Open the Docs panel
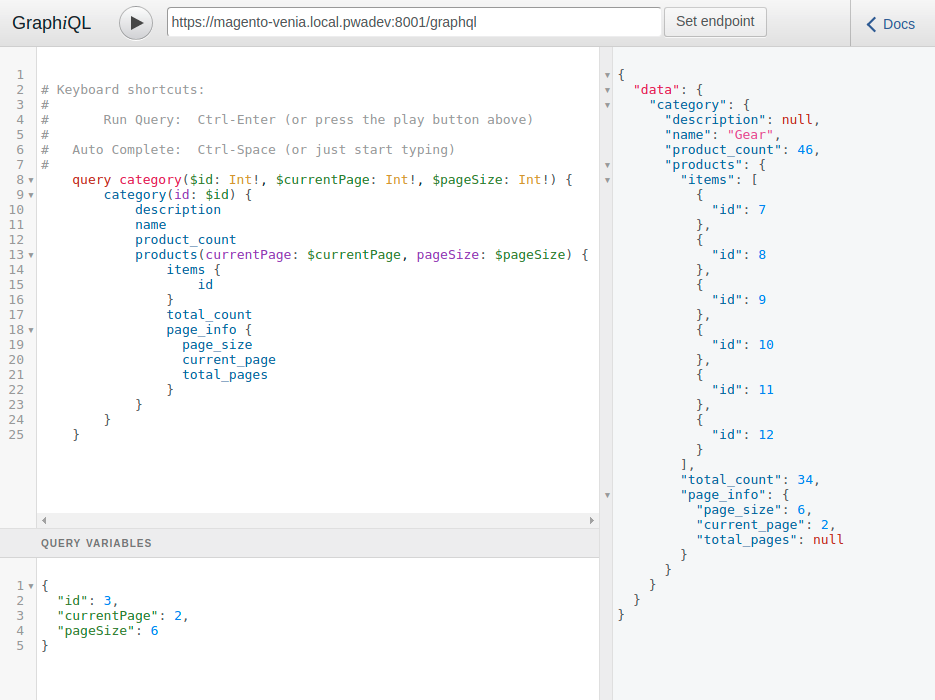The image size is (935, 700). pos(890,24)
